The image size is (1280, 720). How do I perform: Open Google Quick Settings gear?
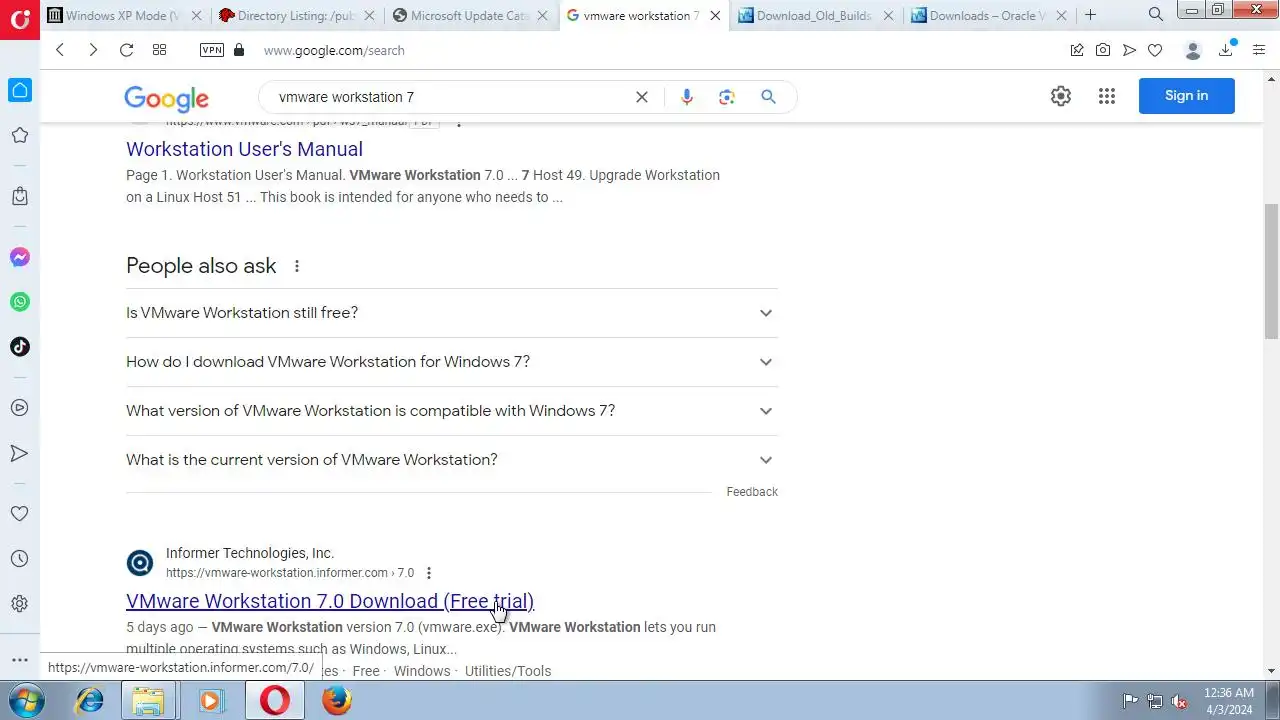pyautogui.click(x=1061, y=96)
